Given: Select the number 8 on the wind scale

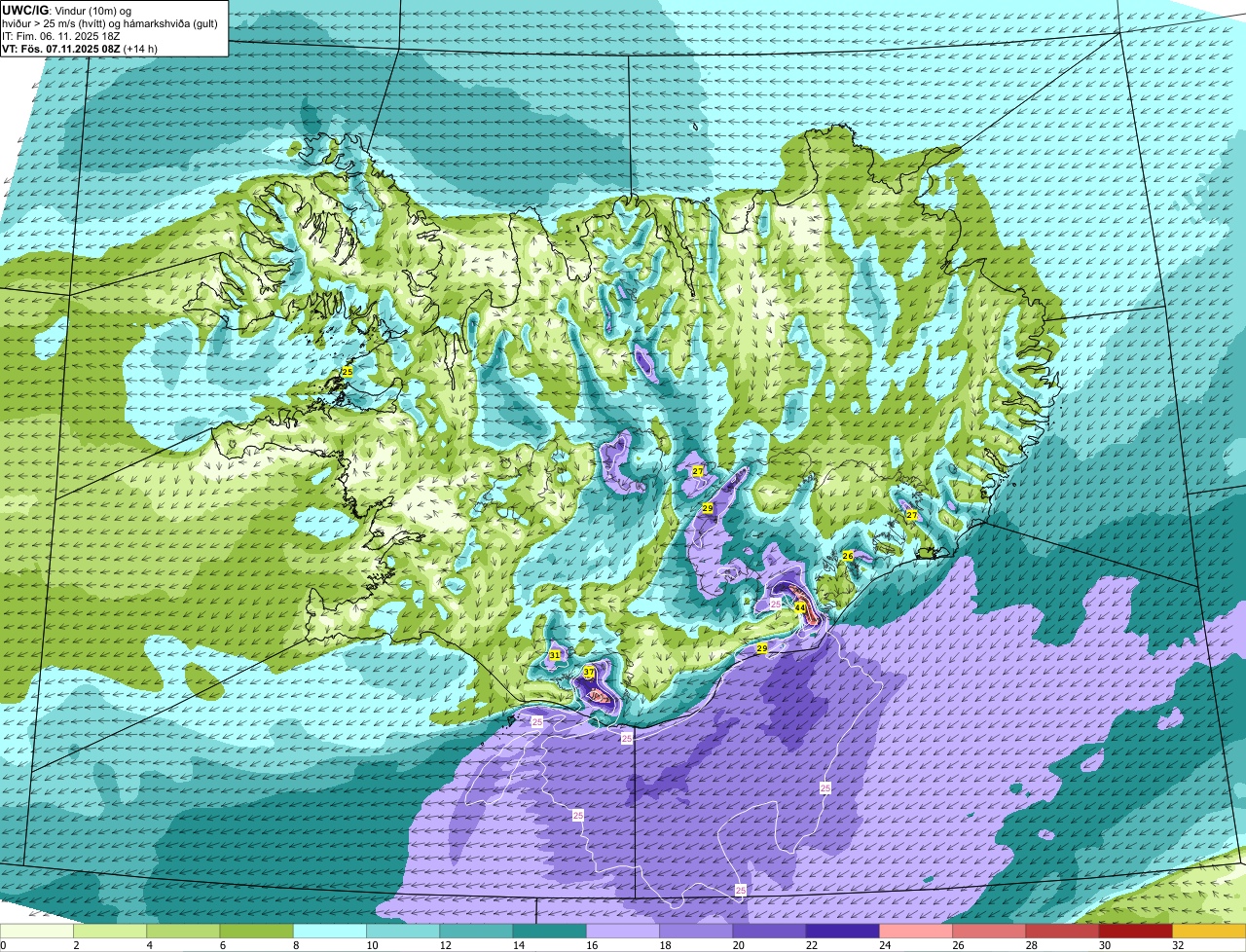Looking at the screenshot, I should tap(294, 945).
